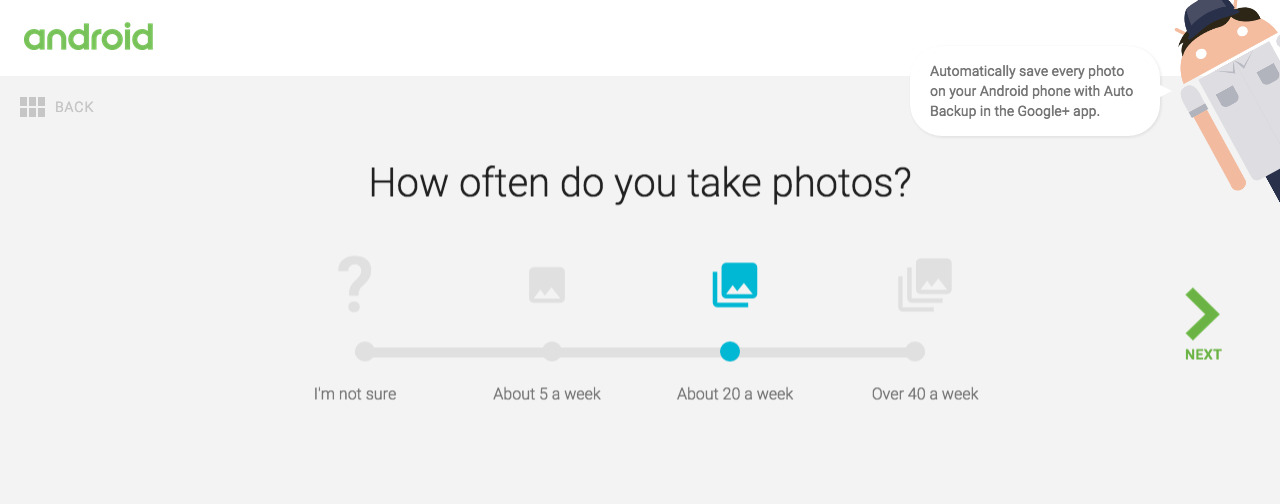
Task: Go back using the BACK text
Action: (x=74, y=107)
